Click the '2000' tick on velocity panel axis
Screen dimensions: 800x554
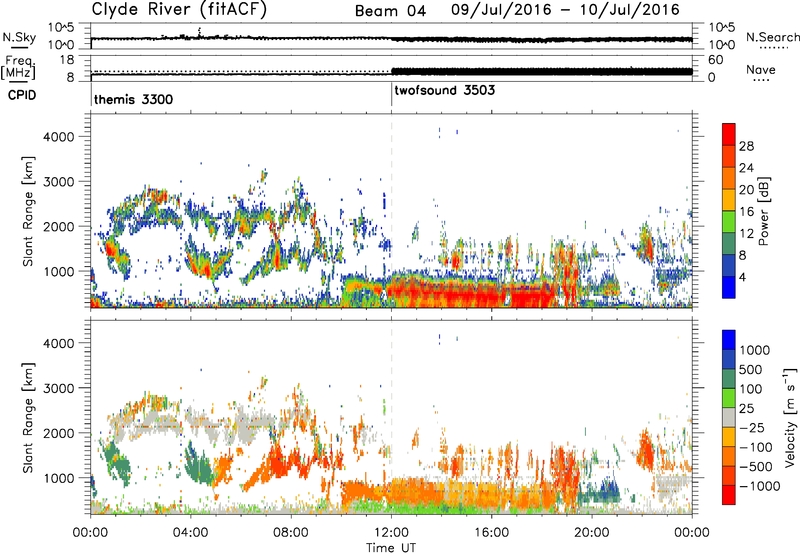click(x=59, y=433)
